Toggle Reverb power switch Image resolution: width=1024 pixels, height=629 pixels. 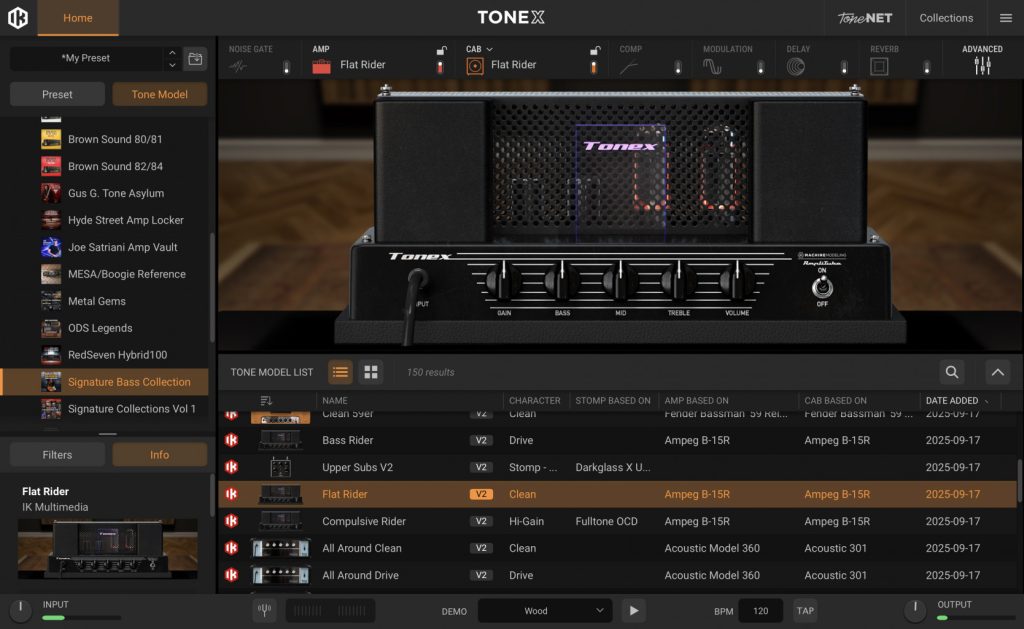927,67
